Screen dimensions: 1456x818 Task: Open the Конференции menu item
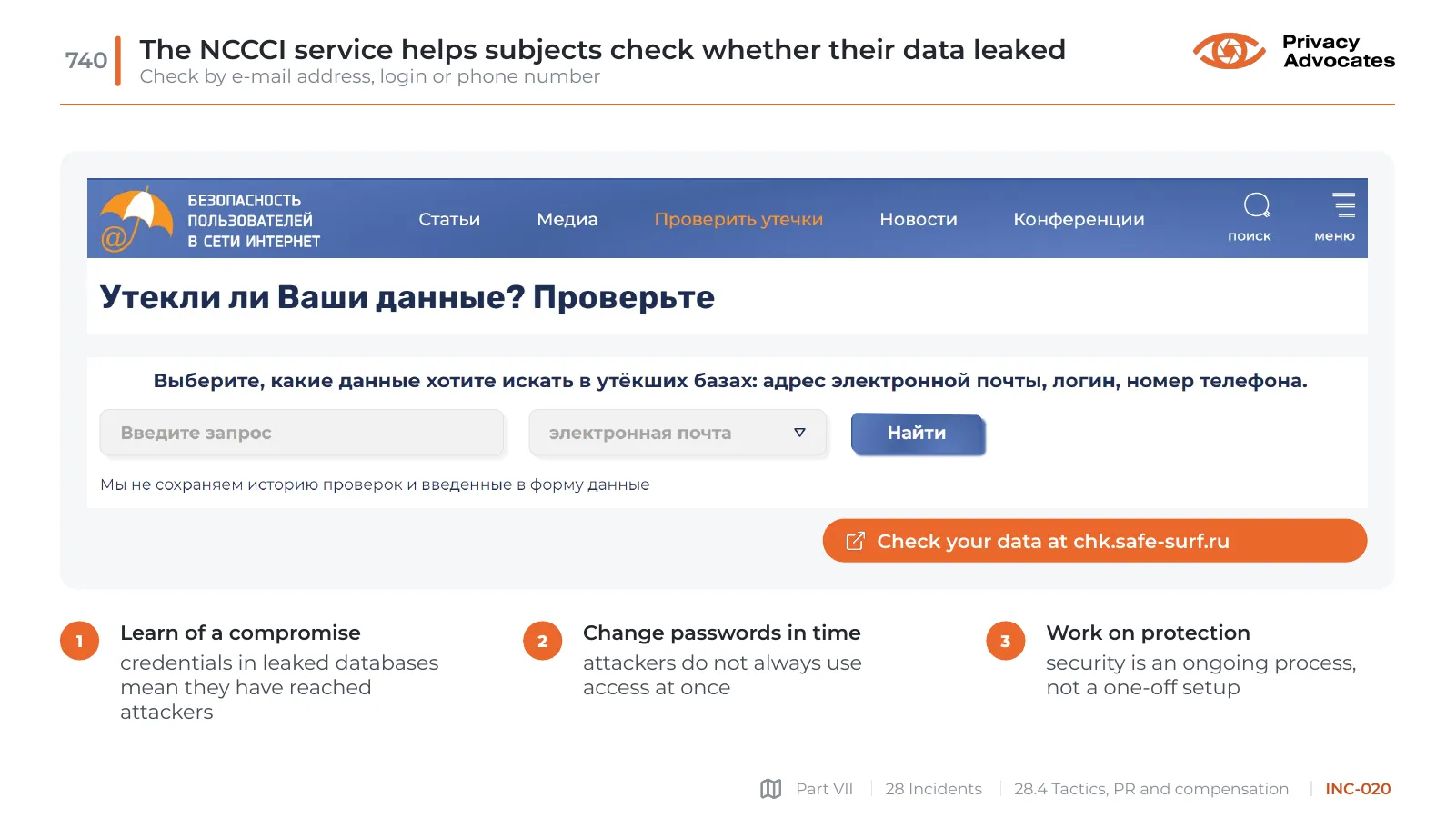click(1079, 219)
